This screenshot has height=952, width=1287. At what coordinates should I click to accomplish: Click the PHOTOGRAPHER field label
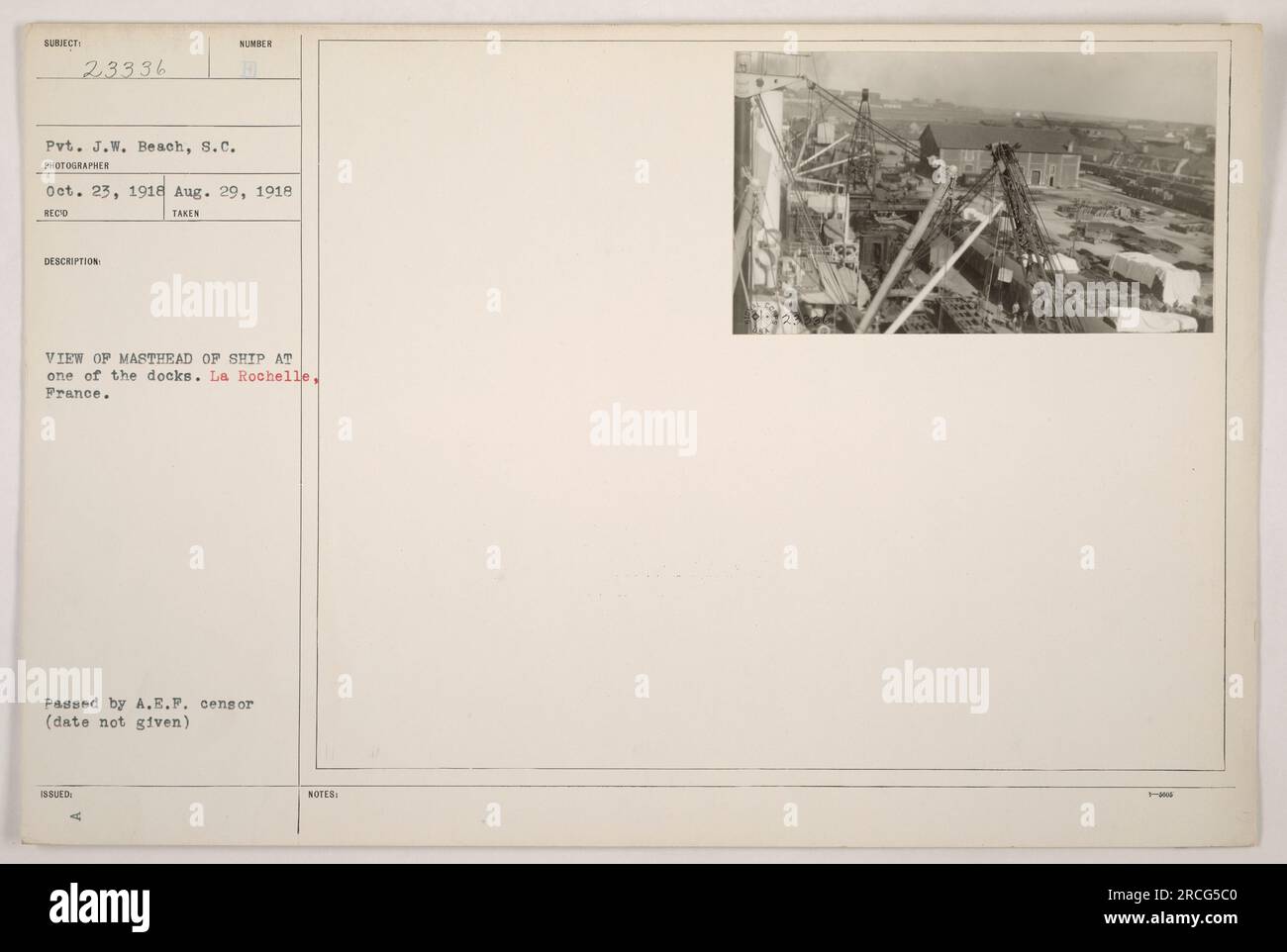point(75,167)
